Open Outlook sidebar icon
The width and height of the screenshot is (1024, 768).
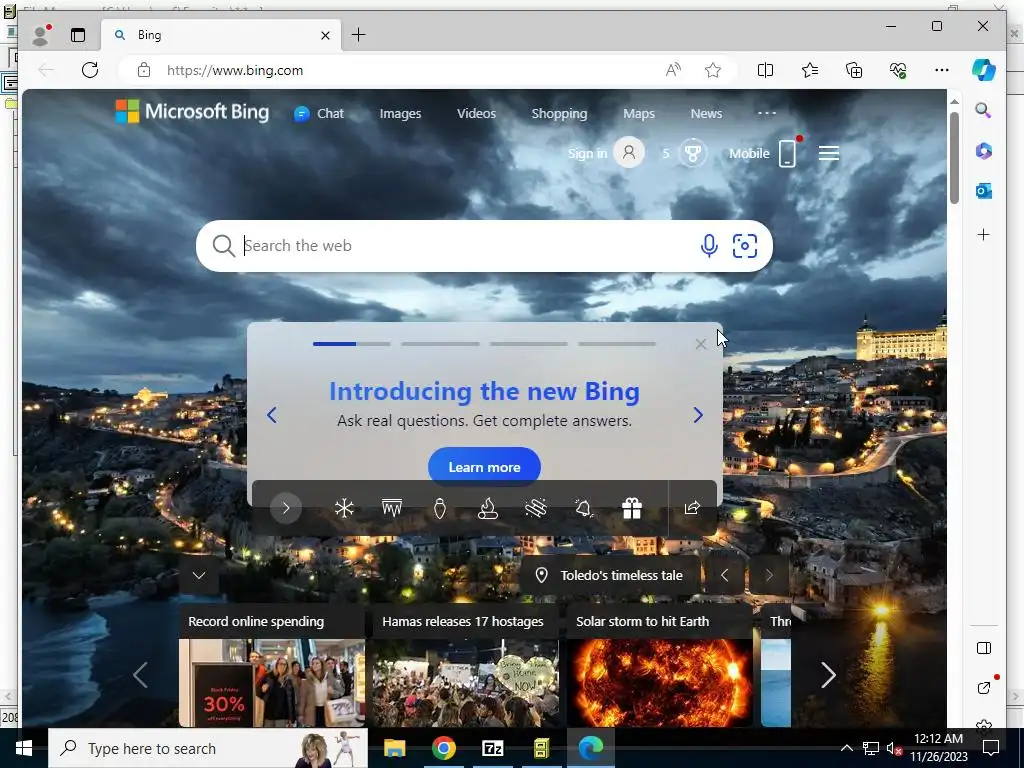click(x=984, y=191)
